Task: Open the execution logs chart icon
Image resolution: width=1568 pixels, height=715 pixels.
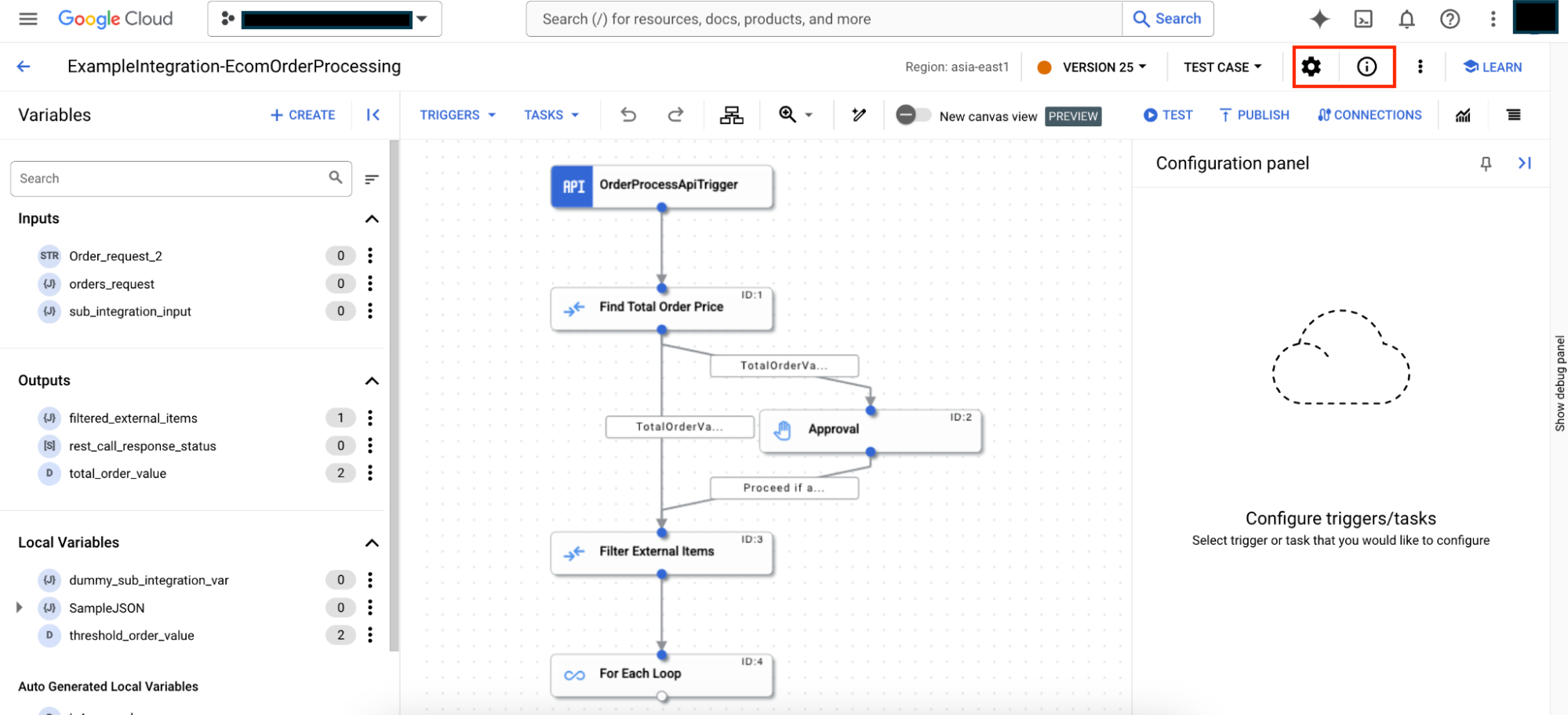Action: pyautogui.click(x=1463, y=115)
